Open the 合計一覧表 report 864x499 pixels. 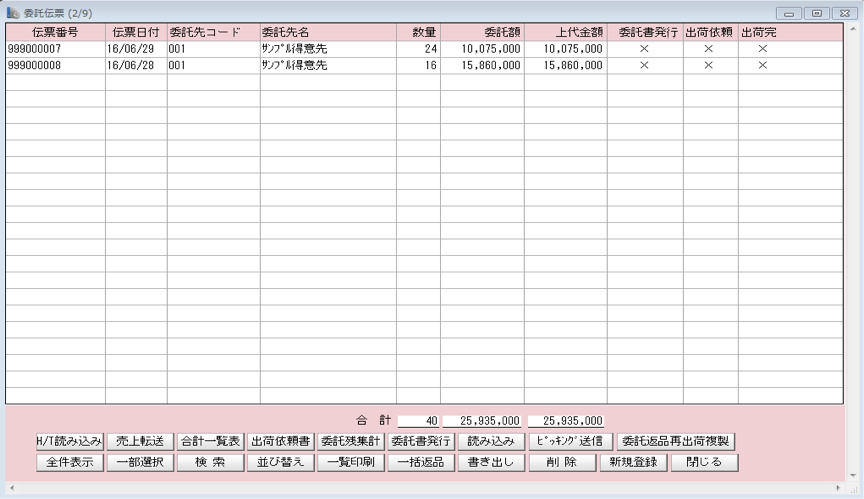coord(210,441)
